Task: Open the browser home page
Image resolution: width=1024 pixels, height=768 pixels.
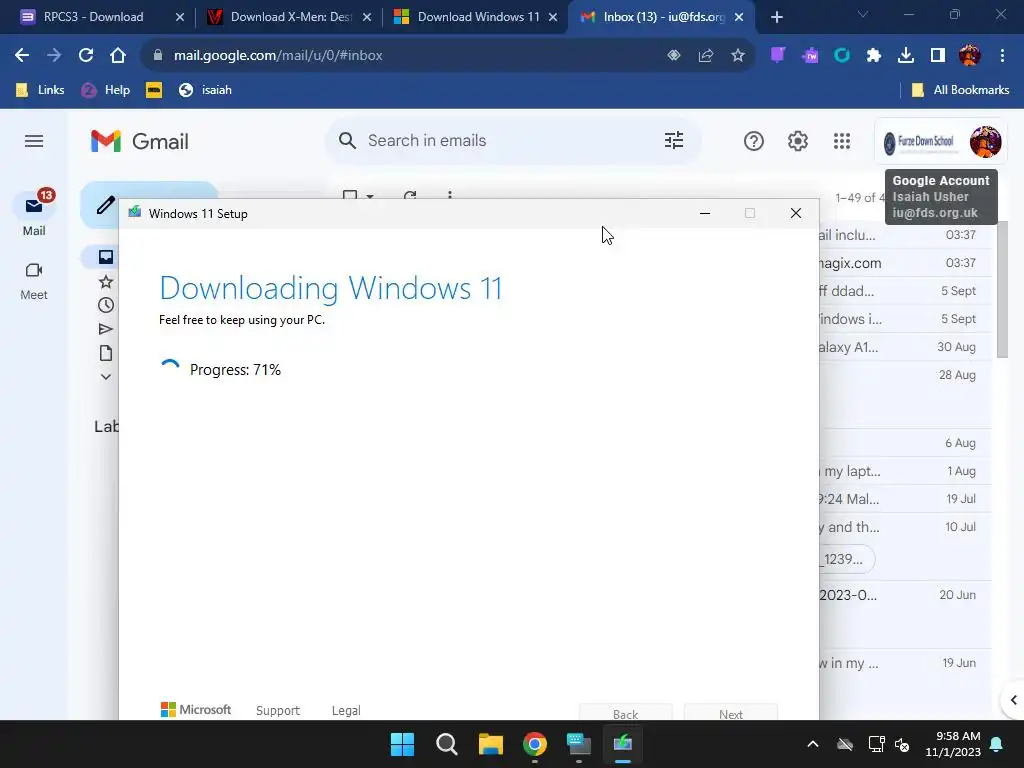Action: click(x=118, y=56)
